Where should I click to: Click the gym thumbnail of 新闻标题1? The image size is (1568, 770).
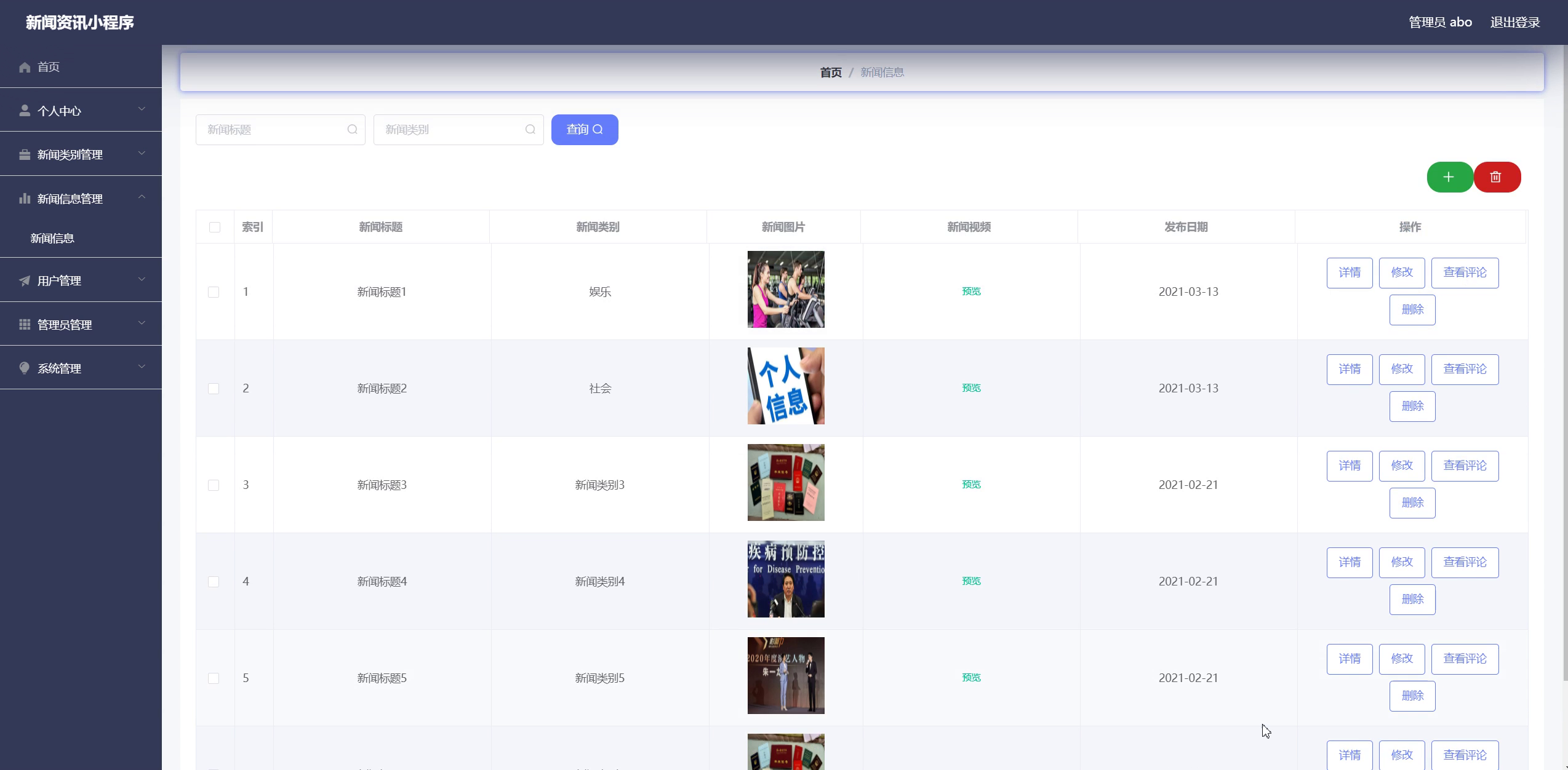[x=786, y=289]
